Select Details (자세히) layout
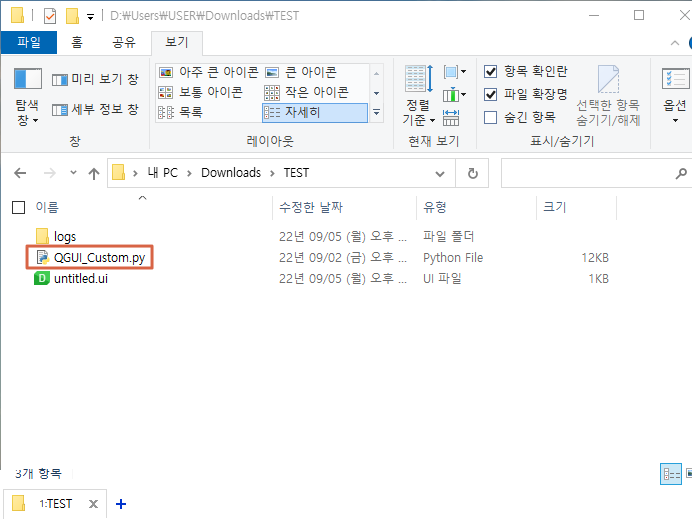Viewport: 692px width, 520px height. [x=315, y=113]
